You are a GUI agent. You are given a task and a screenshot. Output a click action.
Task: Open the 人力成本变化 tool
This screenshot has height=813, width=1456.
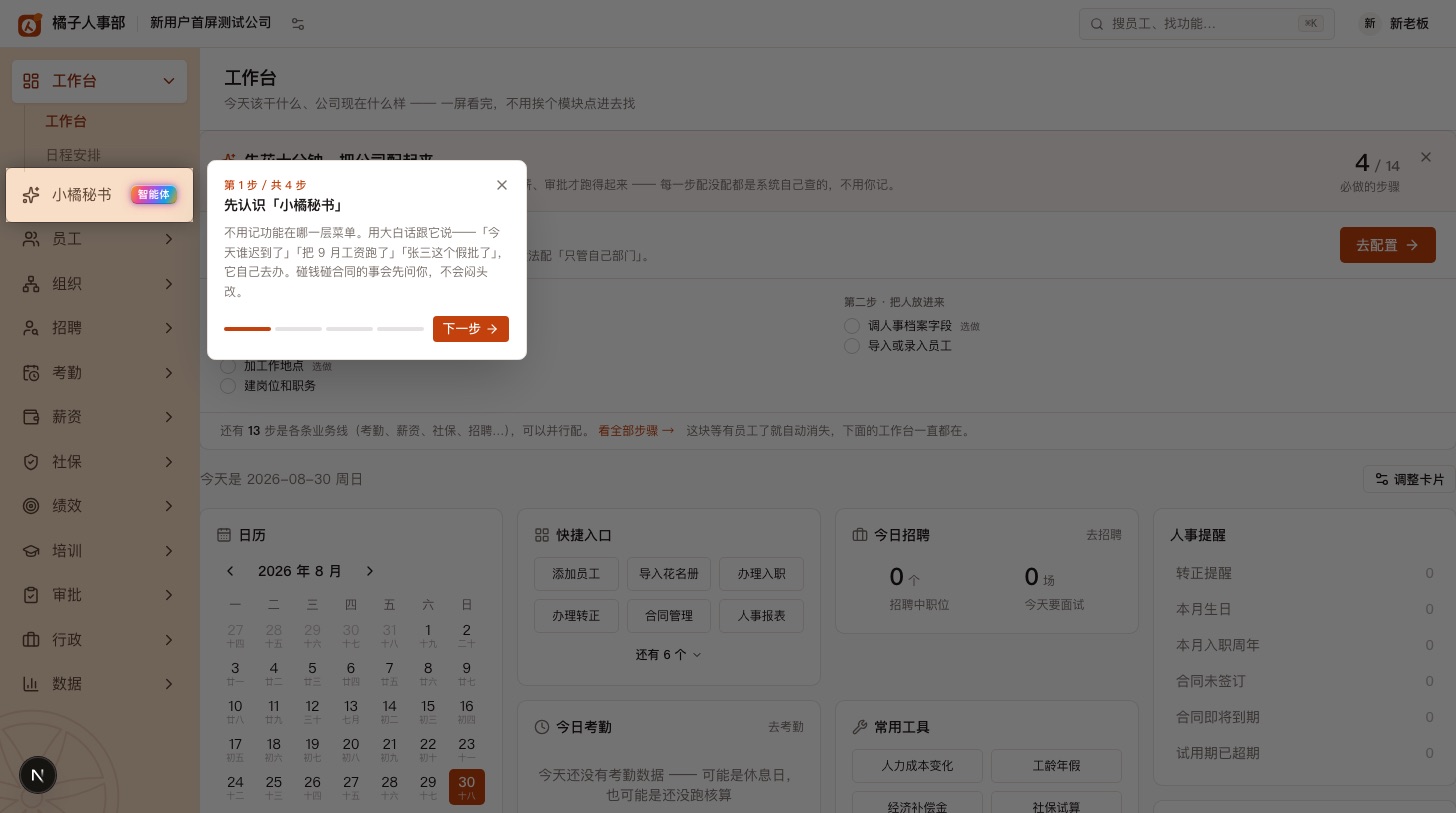pyautogui.click(x=917, y=766)
